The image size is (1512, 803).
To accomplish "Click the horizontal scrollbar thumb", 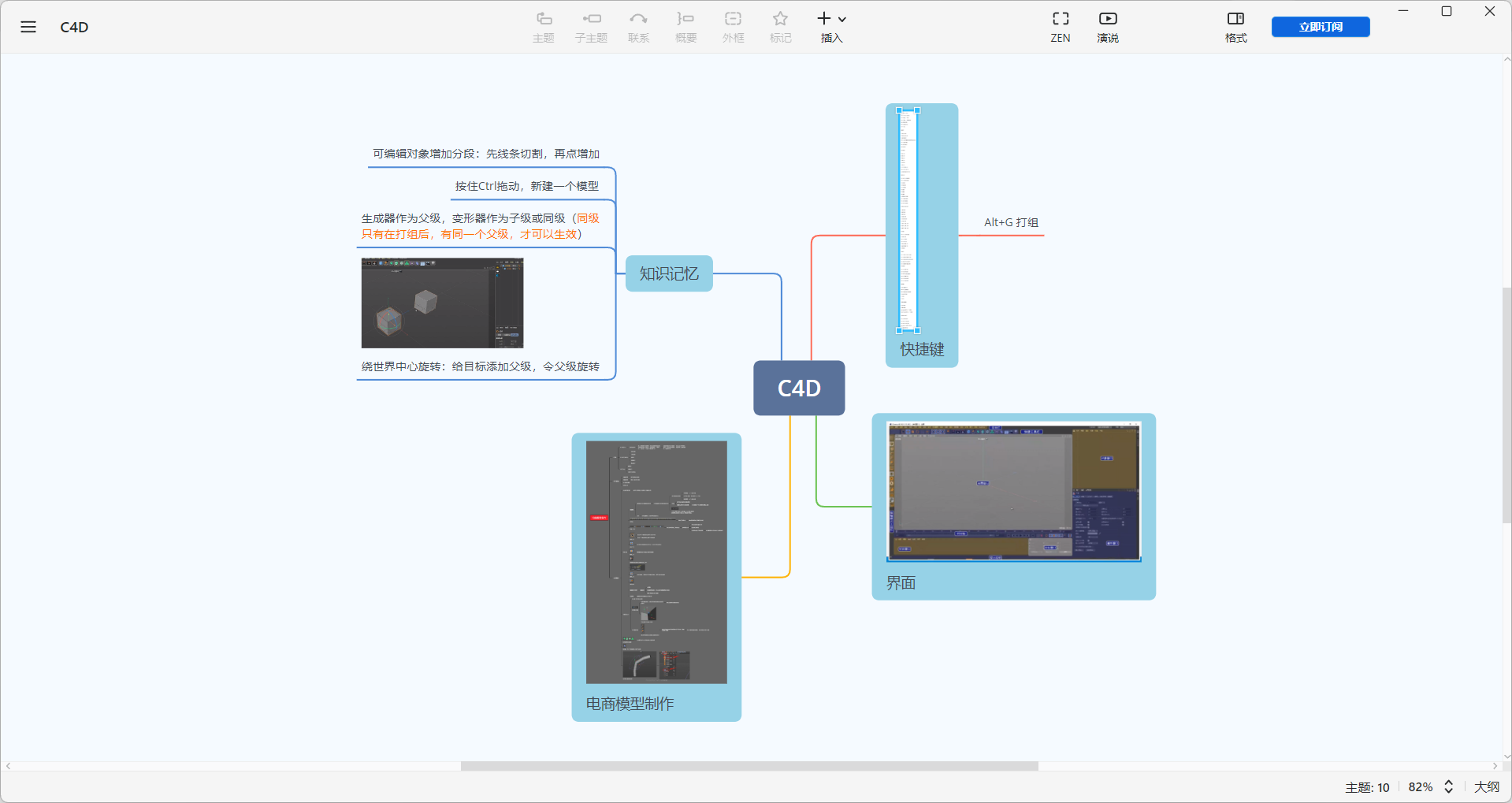I will tap(749, 766).
